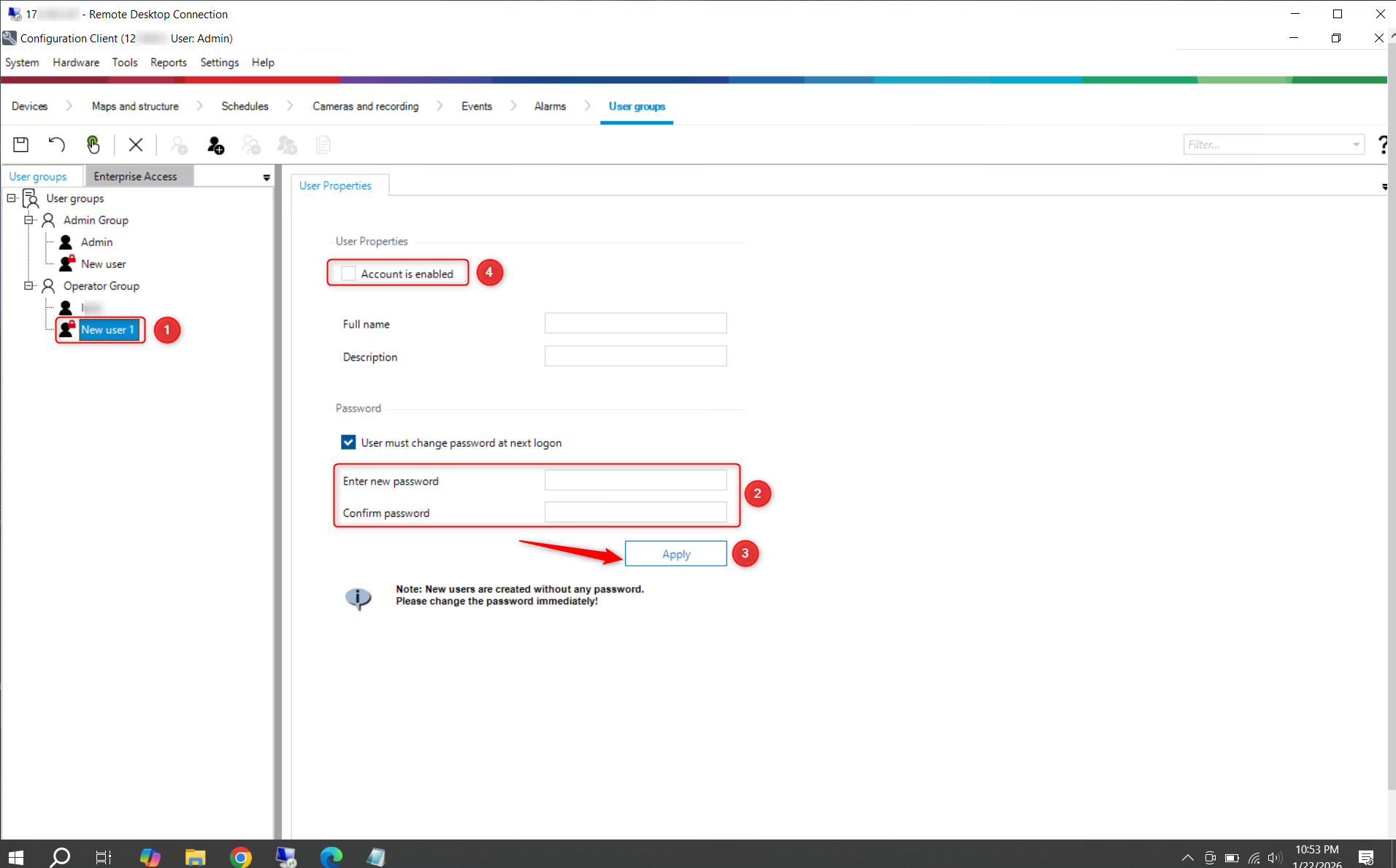Click the Activate configuration hand icon
Image resolution: width=1396 pixels, height=868 pixels.
click(93, 145)
